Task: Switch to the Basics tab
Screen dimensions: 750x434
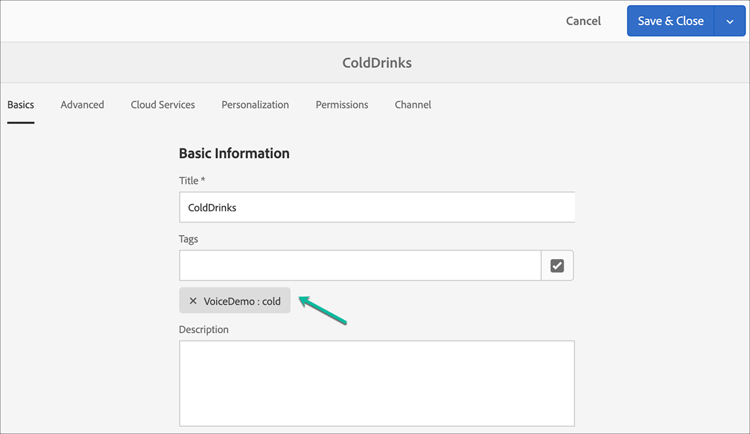Action: tap(20, 104)
